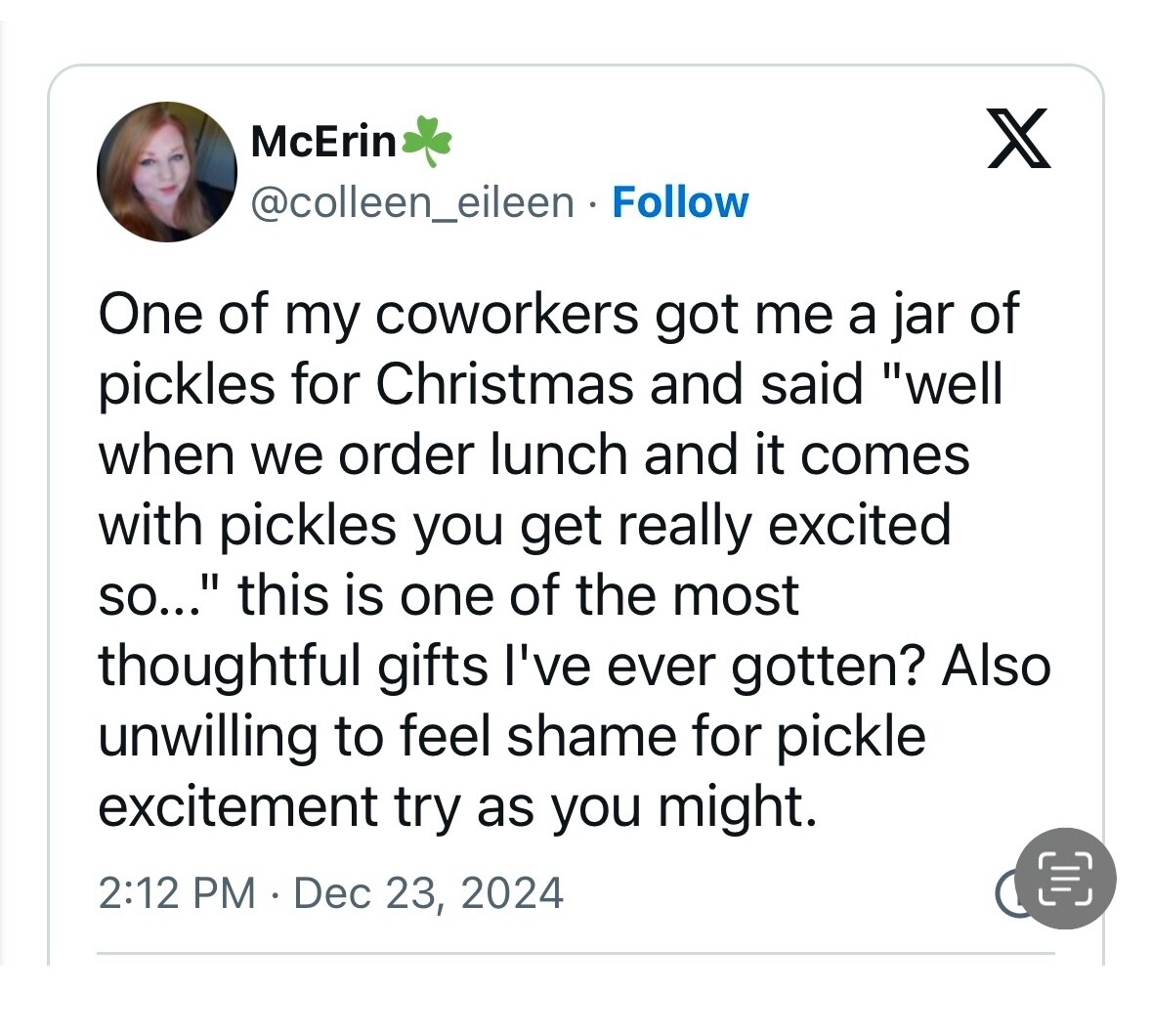Tap the live text scan button
The image size is (1152, 1036).
point(1065,878)
